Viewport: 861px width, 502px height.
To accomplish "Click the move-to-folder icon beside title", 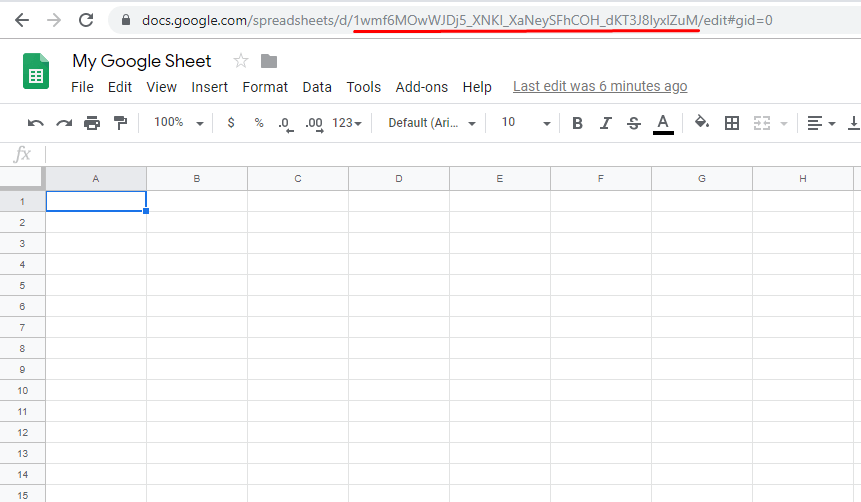I will click(x=268, y=61).
